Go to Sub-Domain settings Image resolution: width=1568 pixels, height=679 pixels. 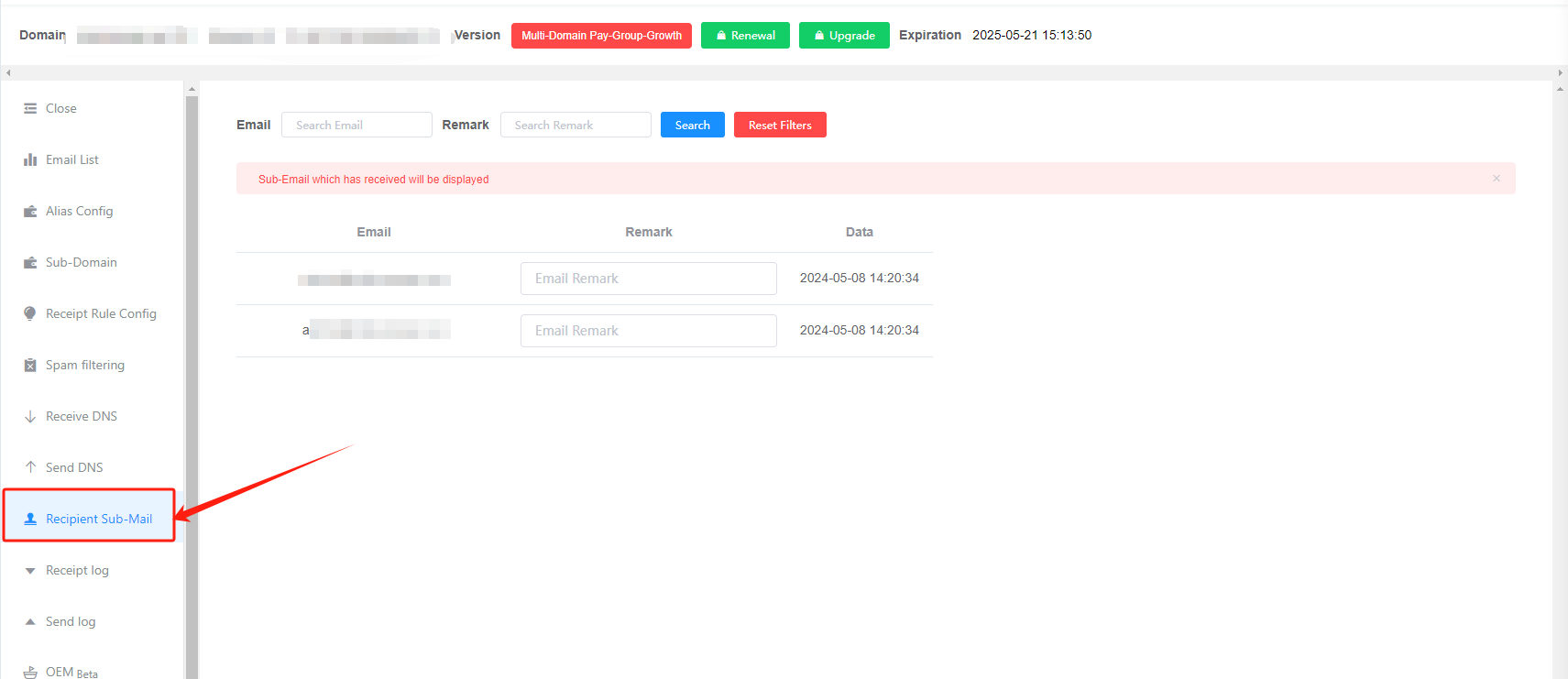82,262
